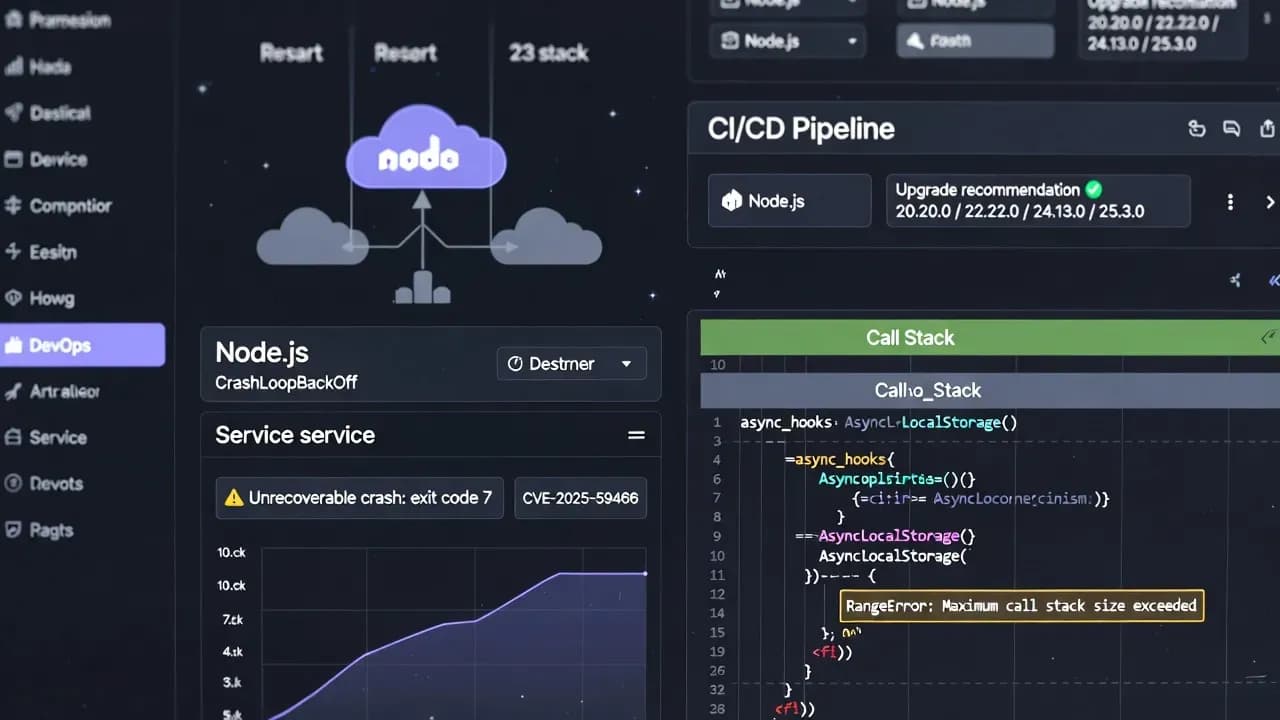Click the share/export icon in CI/CD header
The height and width of the screenshot is (720, 1280).
[1265, 128]
